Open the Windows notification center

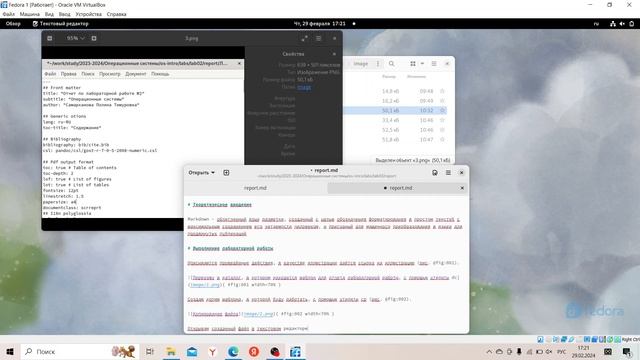[627, 351]
